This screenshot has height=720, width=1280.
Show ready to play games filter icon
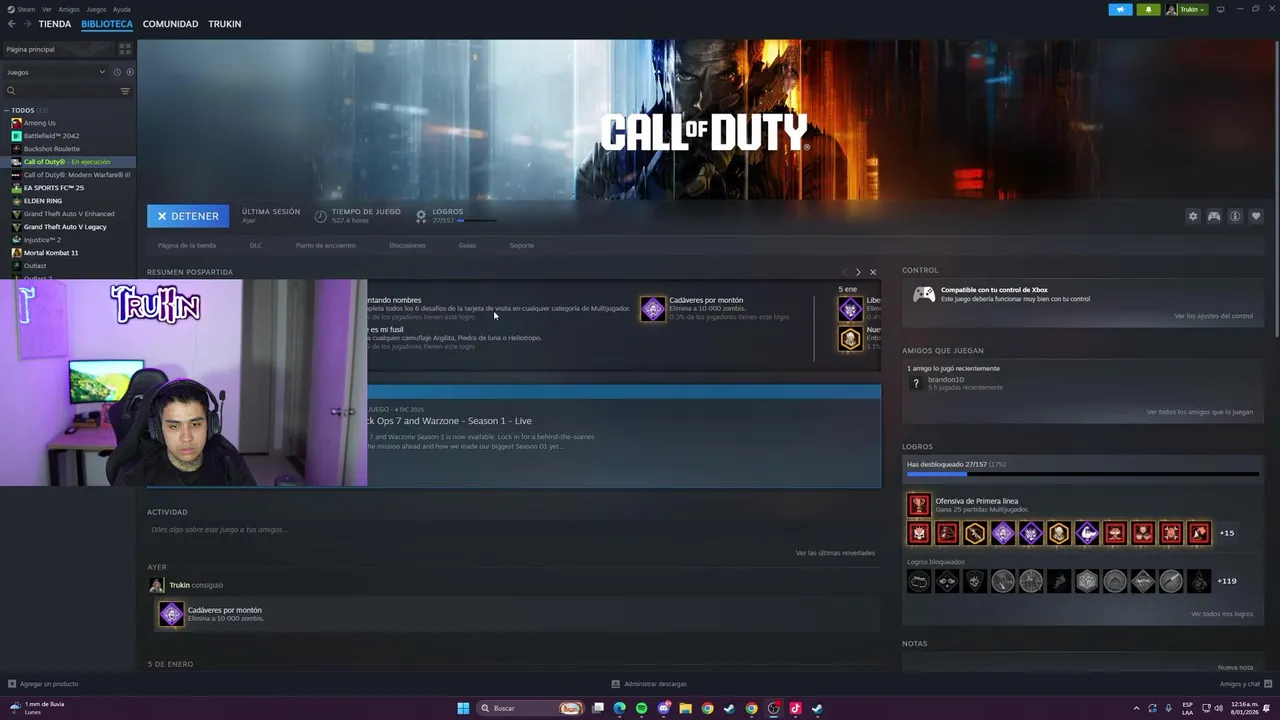coord(130,72)
